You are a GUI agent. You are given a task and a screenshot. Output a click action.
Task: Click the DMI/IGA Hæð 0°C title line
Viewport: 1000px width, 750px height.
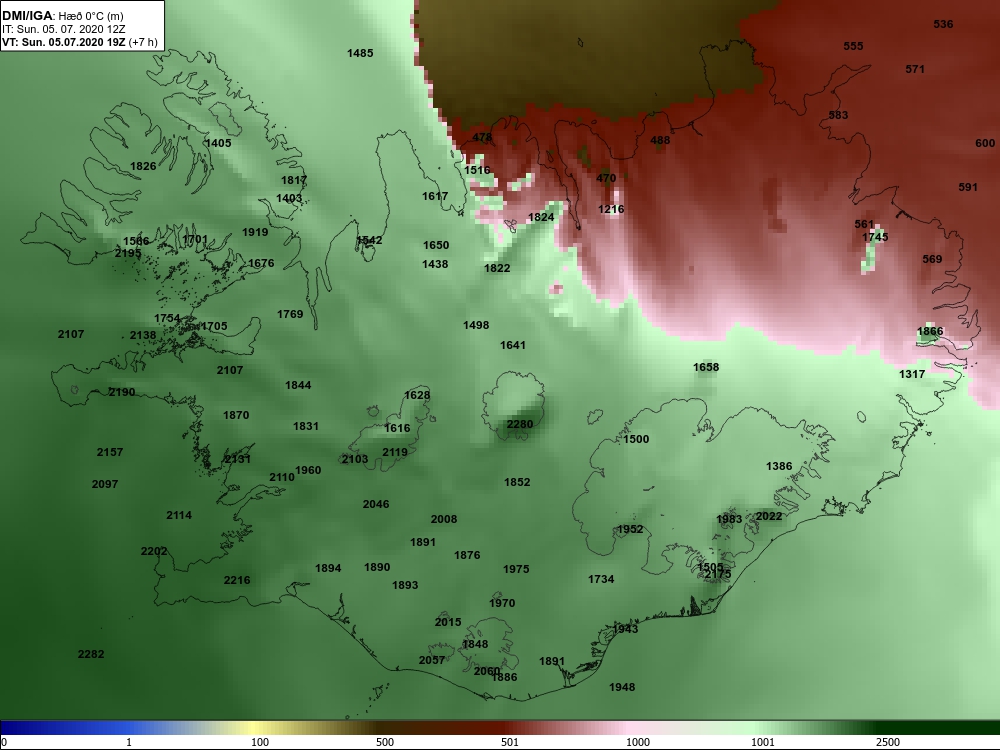point(62,16)
